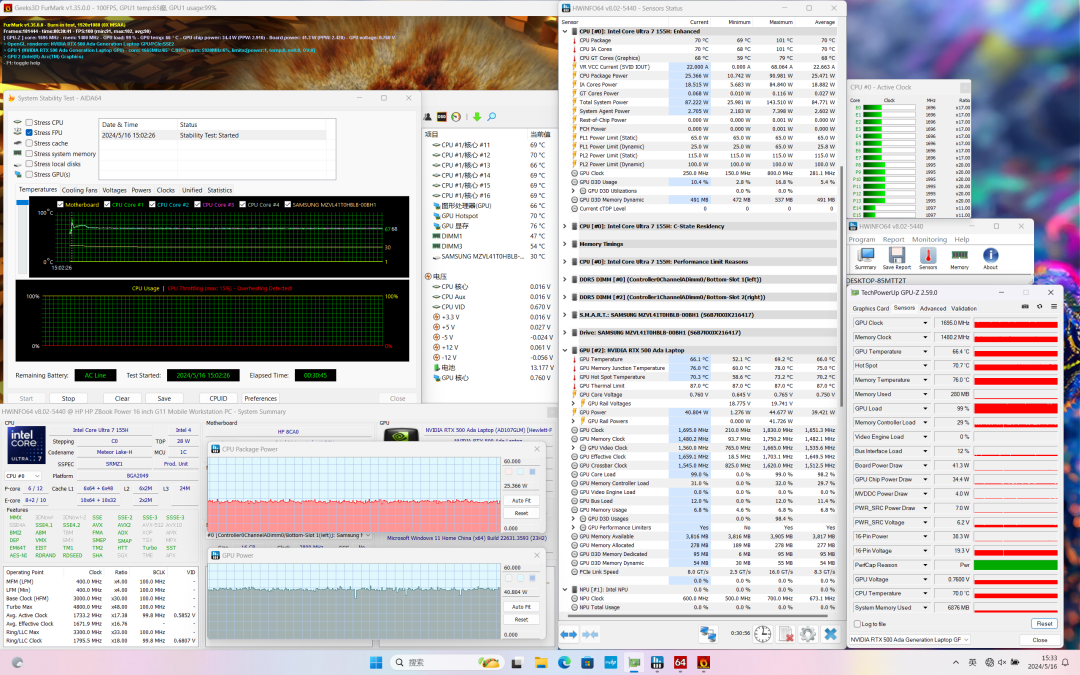
Task: Click the expand arrows icon in HWiNFO sensors window
Action: pos(568,634)
